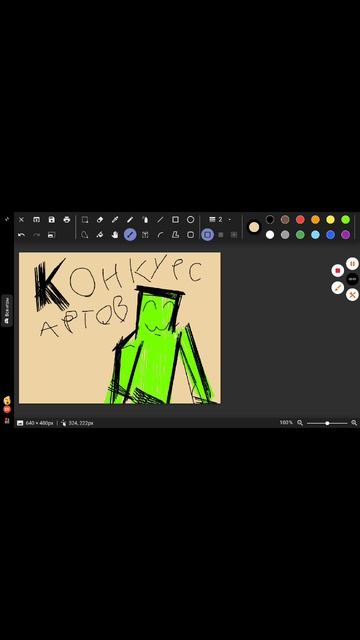
Task: Stop the screen recording with red square
Action: point(338,270)
